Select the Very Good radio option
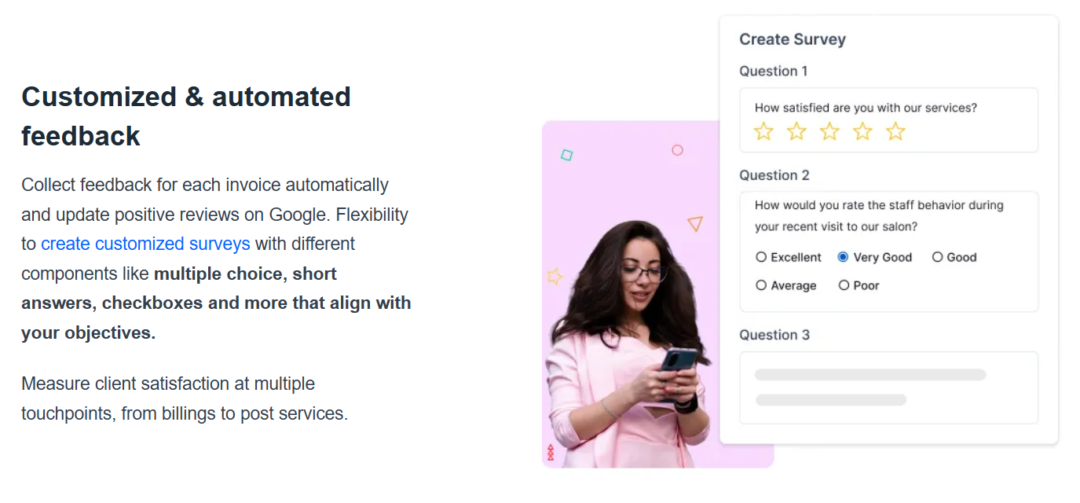The image size is (1080, 503). click(843, 257)
